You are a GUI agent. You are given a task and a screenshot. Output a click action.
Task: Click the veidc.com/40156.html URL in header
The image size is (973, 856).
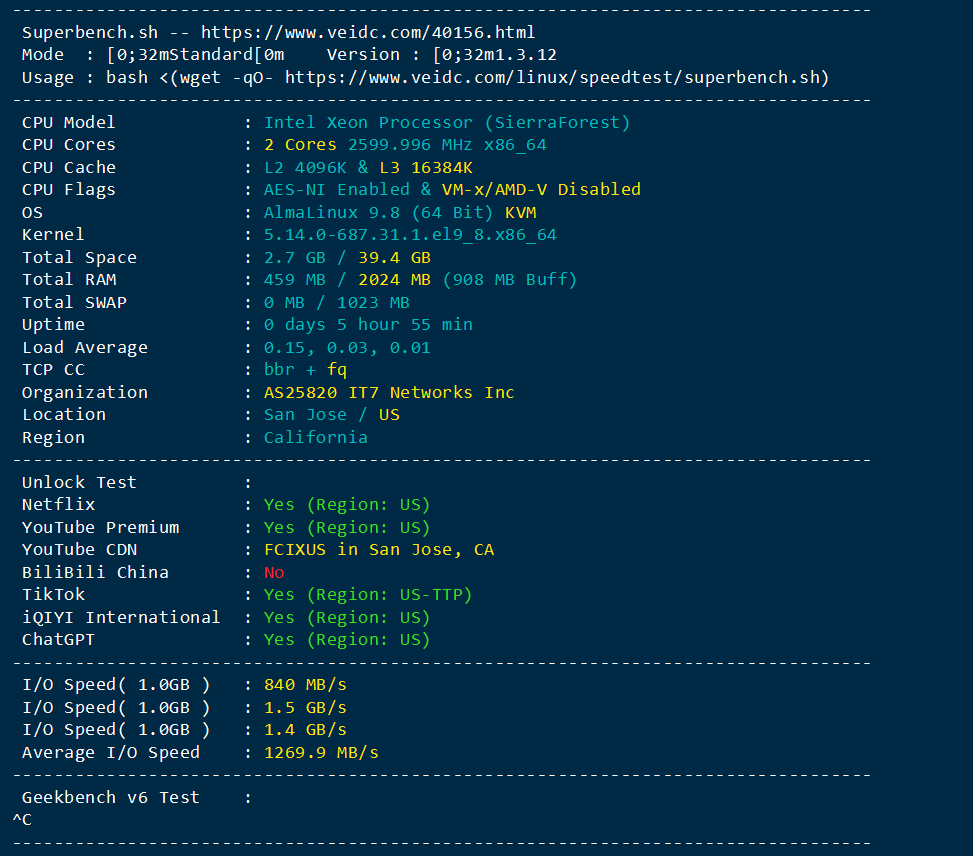click(367, 32)
